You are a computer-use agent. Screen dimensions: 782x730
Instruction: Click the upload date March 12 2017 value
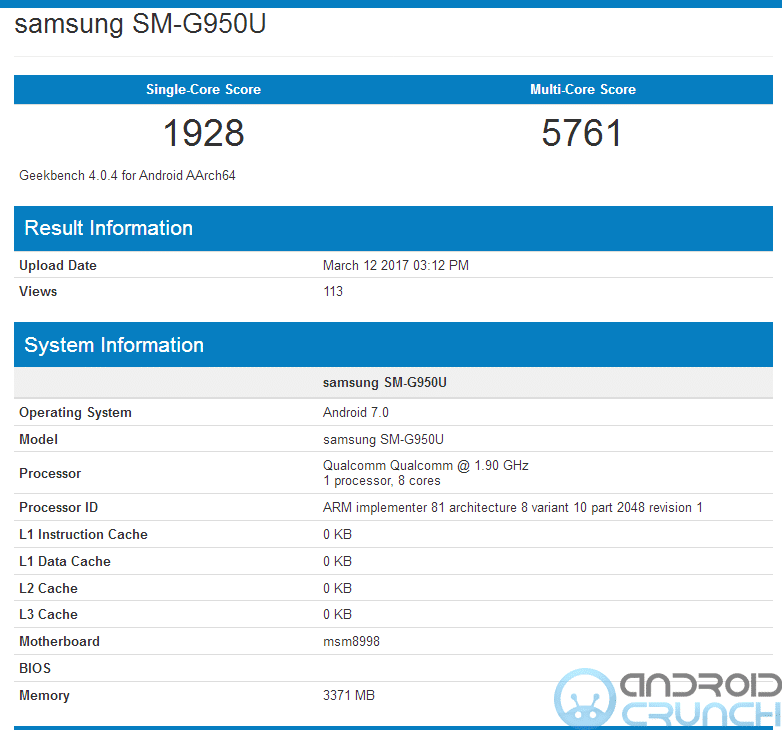tap(395, 265)
